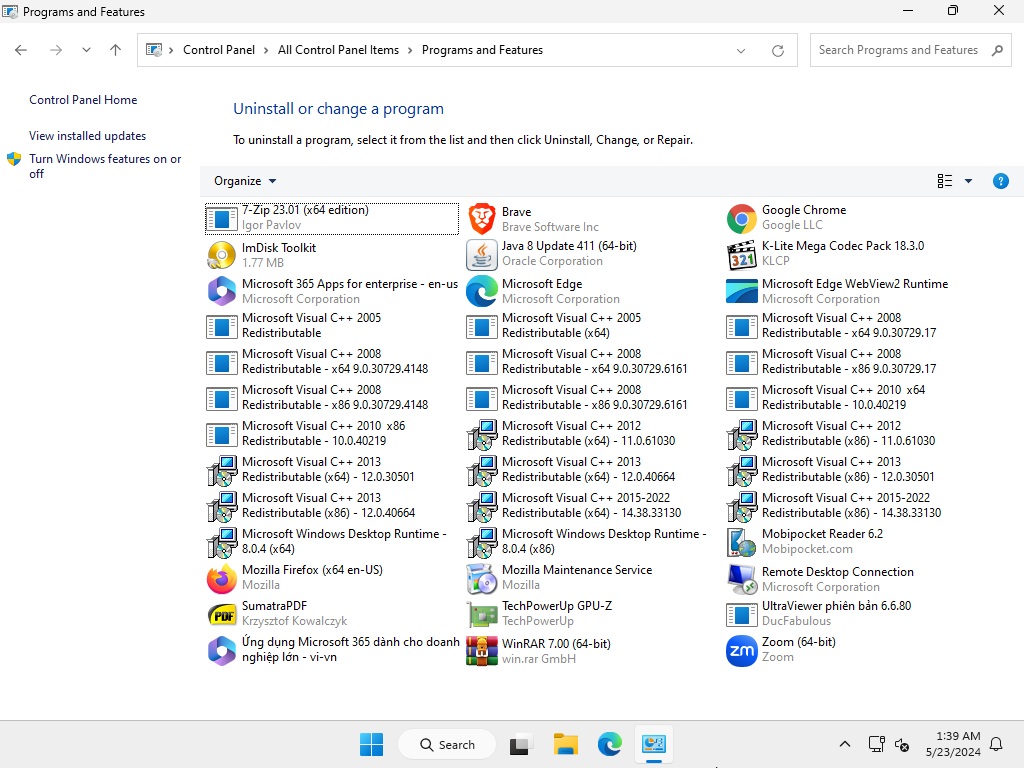Select the Brave browser icon
The image size is (1024, 768).
[x=482, y=219]
